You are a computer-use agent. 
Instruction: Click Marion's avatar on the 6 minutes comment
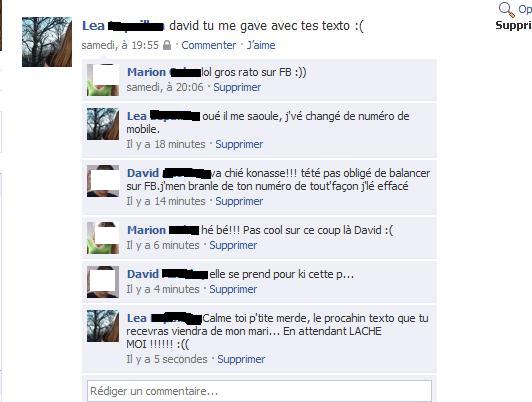click(103, 238)
